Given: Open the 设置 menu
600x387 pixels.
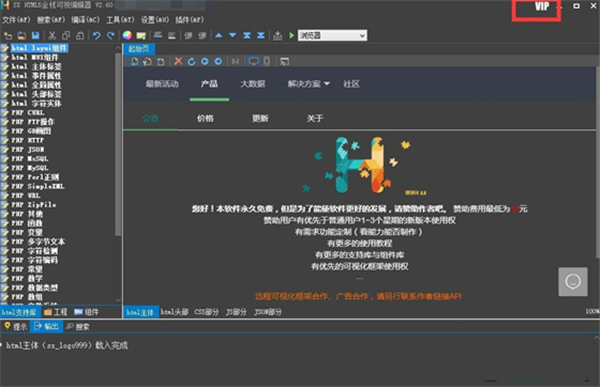Looking at the screenshot, I should 155,20.
